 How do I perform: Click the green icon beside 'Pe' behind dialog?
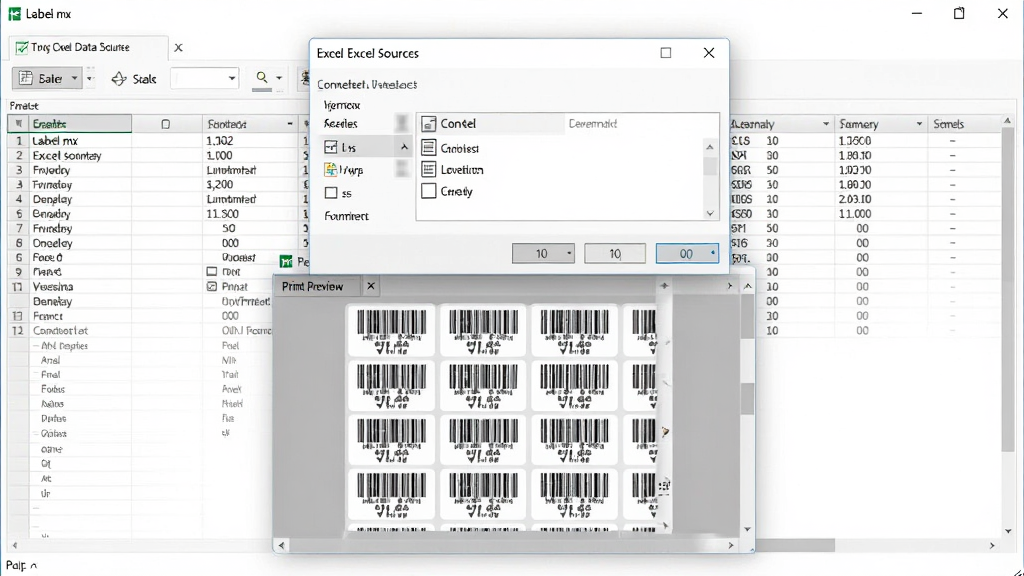coord(286,261)
